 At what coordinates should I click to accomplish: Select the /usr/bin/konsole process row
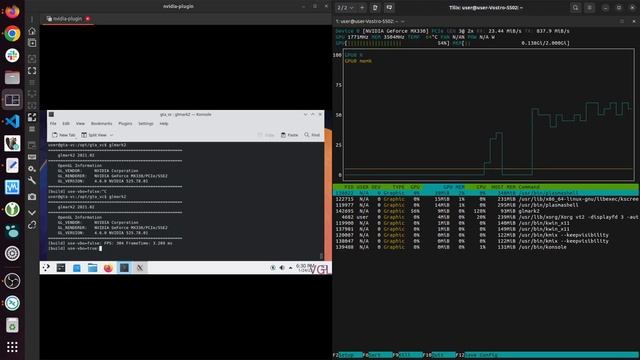(486, 247)
